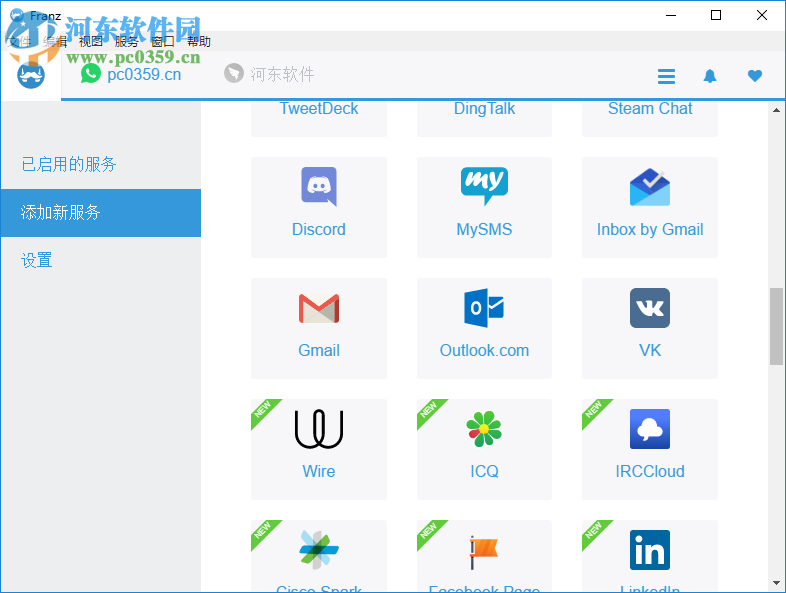Open the hamburger menu icon in the tab bar
Viewport: 786px width, 593px height.
[666, 76]
